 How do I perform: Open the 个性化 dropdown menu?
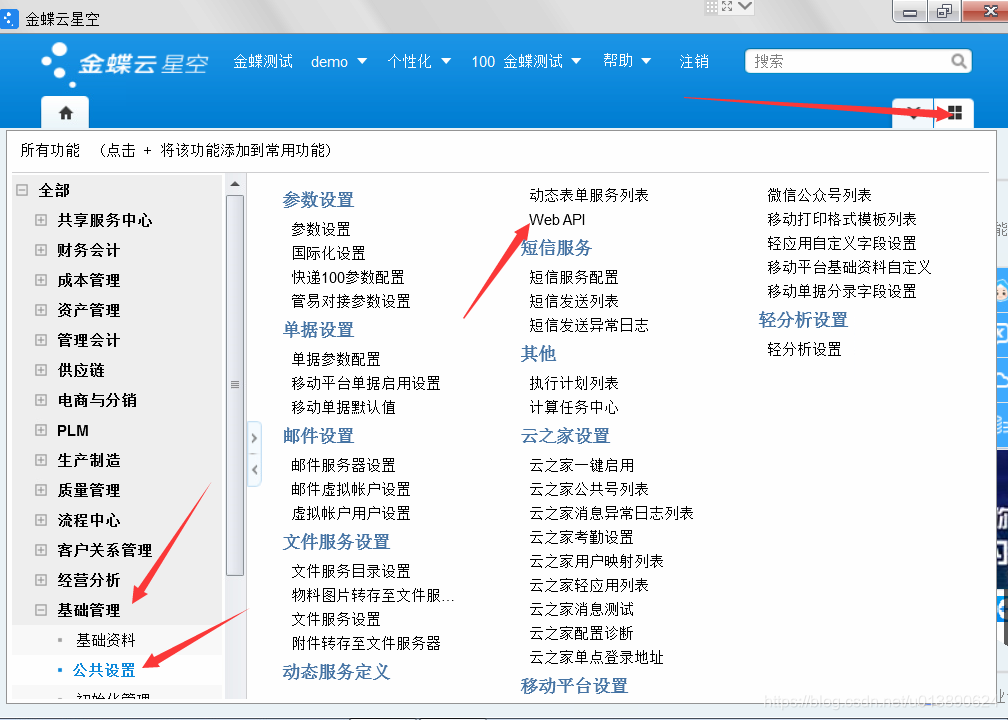[x=419, y=62]
